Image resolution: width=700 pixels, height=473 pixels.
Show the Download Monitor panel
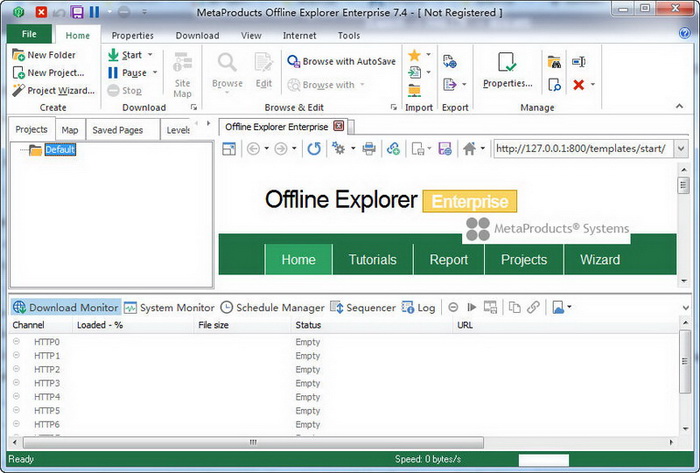[x=66, y=307]
